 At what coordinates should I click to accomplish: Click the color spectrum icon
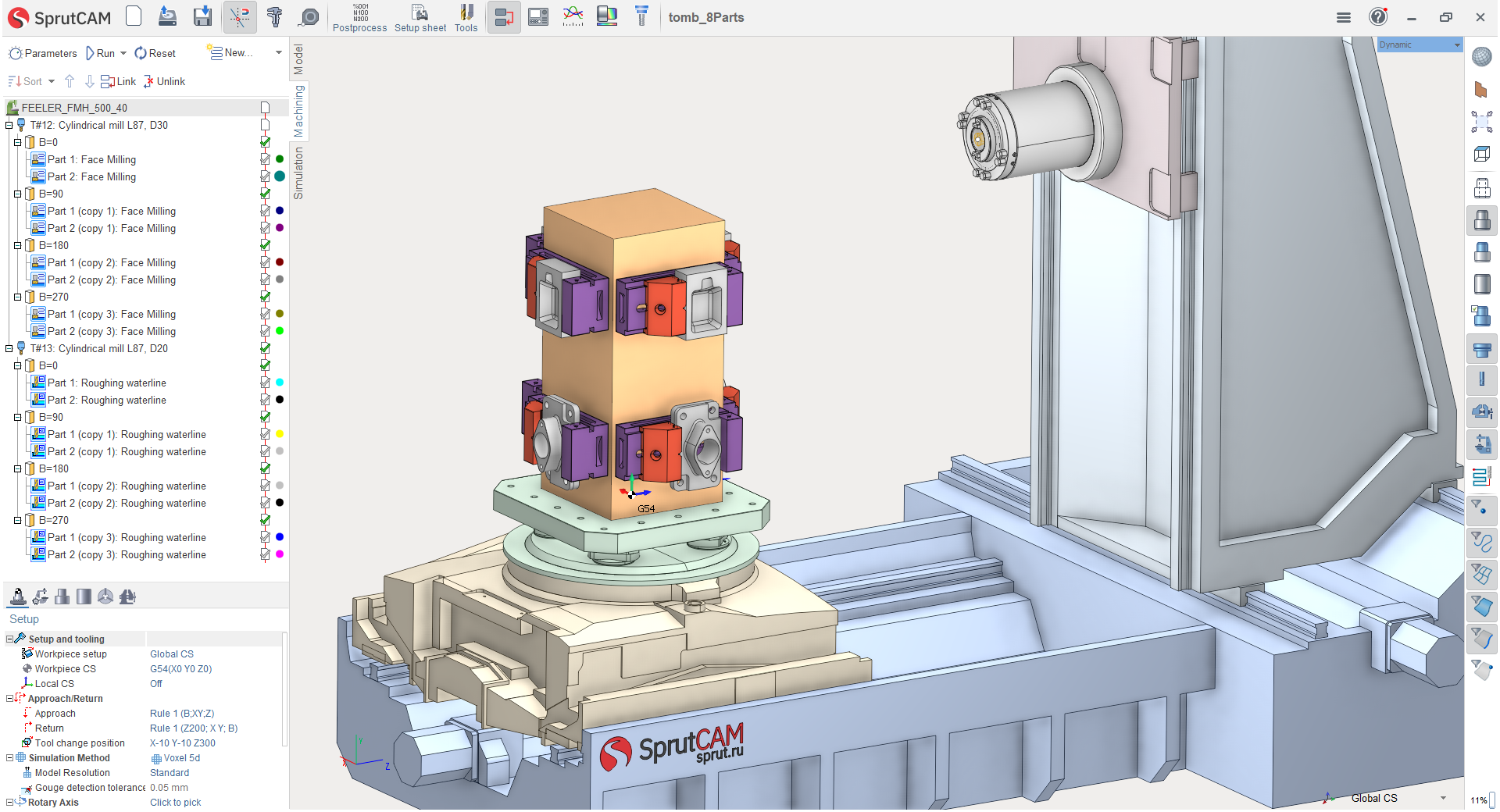coord(607,16)
